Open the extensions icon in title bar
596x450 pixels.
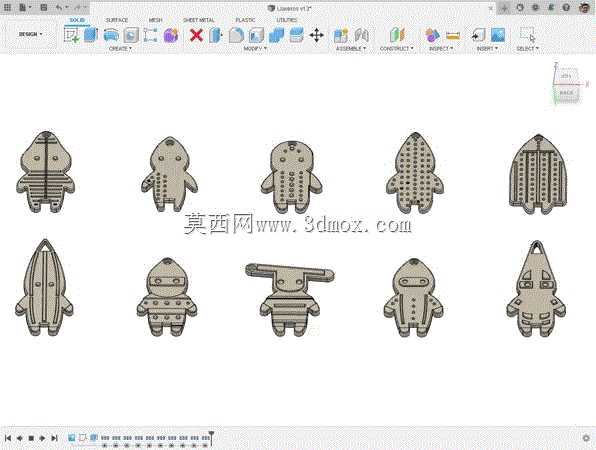[520, 8]
